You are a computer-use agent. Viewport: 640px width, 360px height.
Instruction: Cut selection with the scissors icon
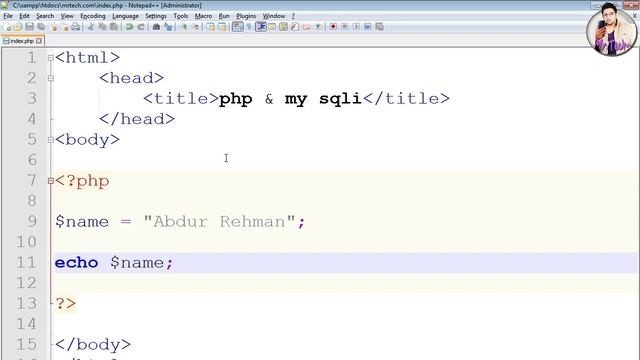pos(91,27)
